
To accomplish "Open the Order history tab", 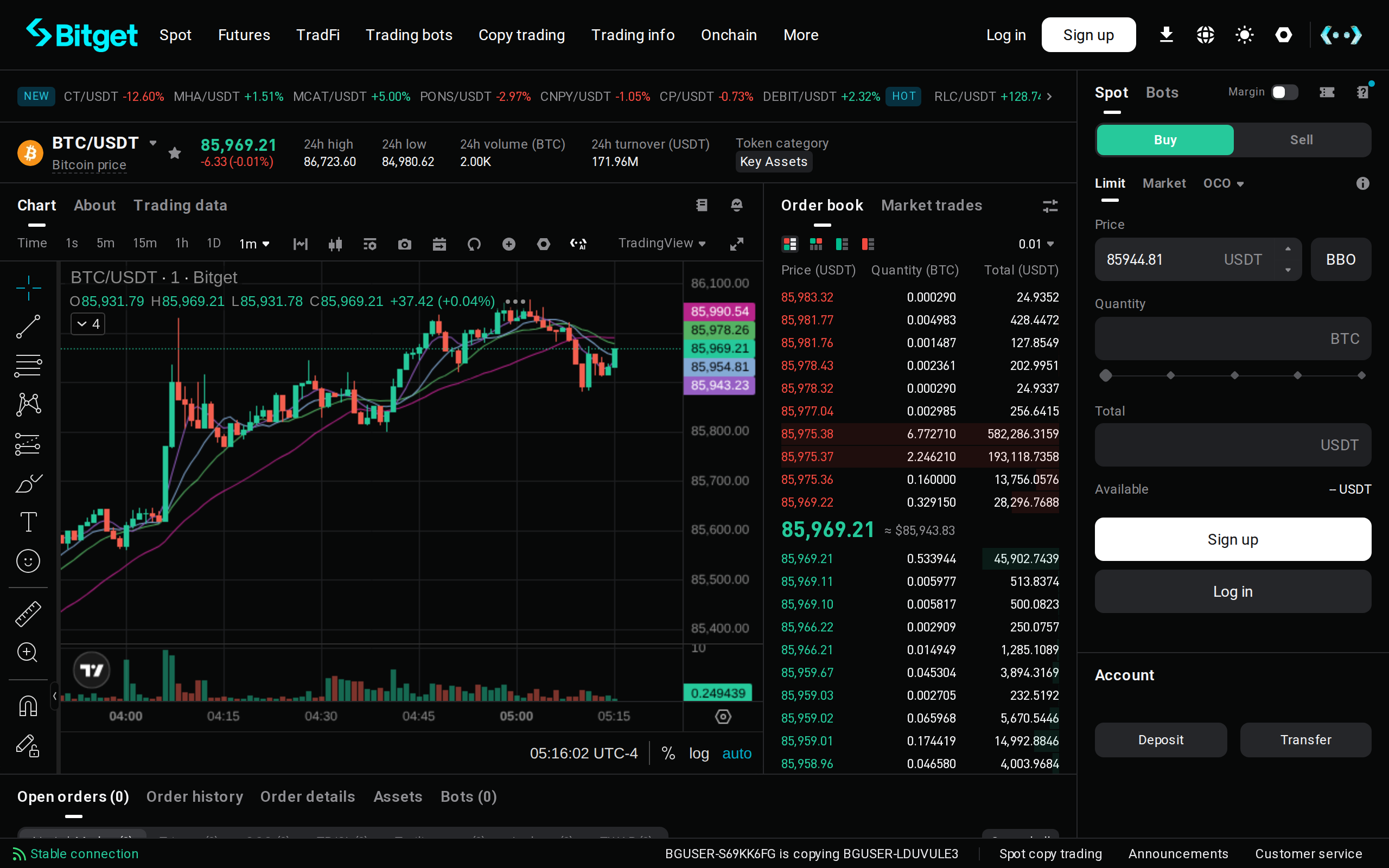I will tap(195, 796).
